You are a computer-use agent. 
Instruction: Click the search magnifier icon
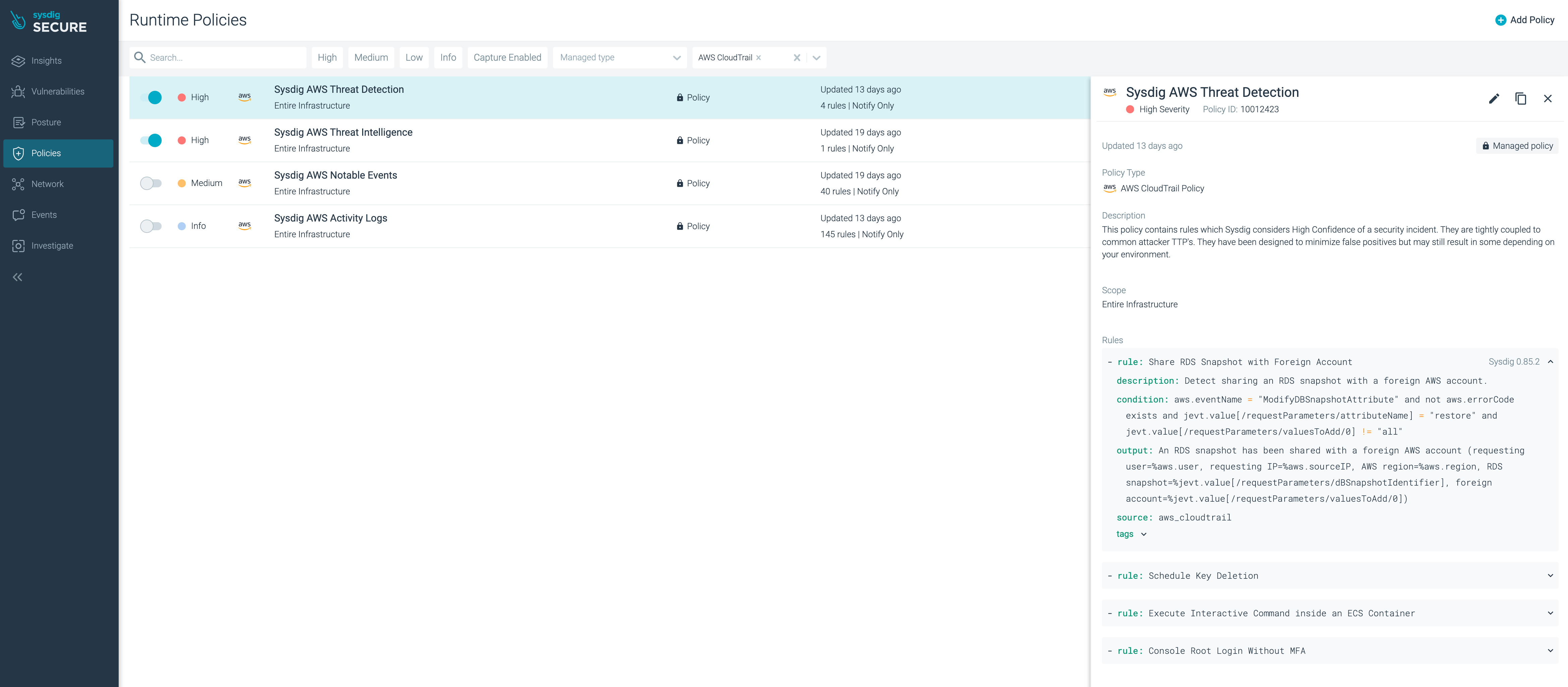tap(139, 57)
